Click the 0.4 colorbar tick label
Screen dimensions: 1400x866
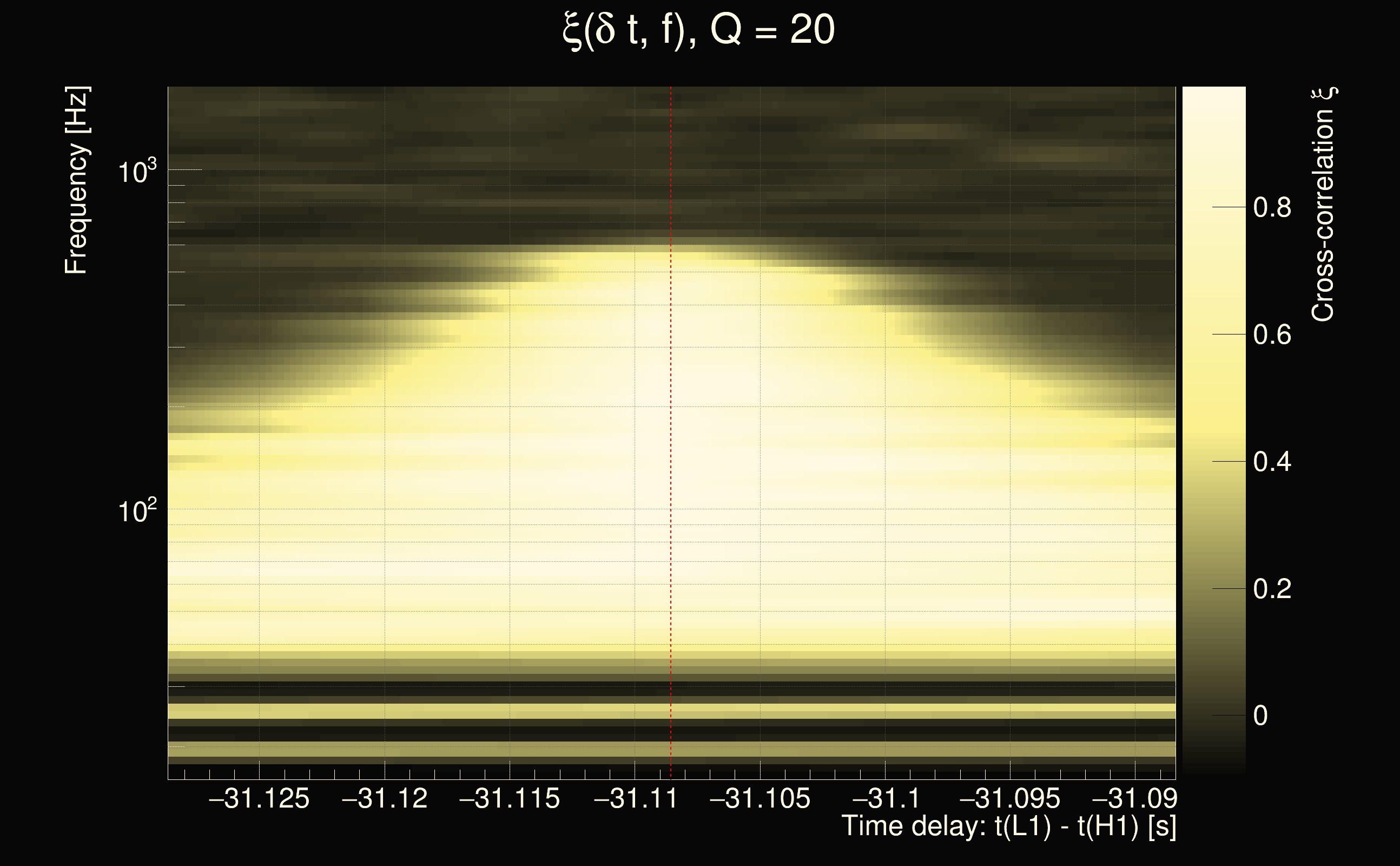pyautogui.click(x=1272, y=462)
